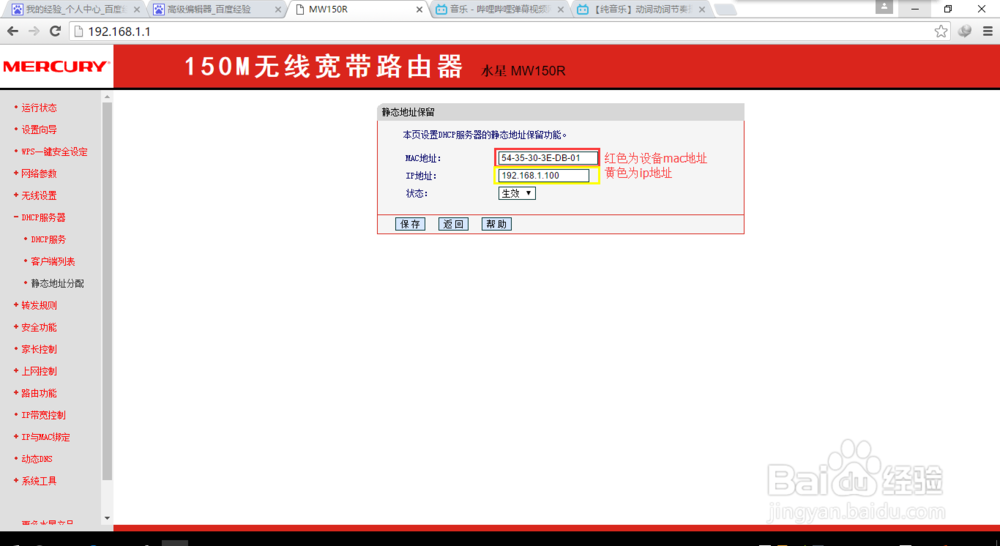Switch to the 【纯音乐】 tab
The height and width of the screenshot is (546, 1000).
pyautogui.click(x=640, y=10)
